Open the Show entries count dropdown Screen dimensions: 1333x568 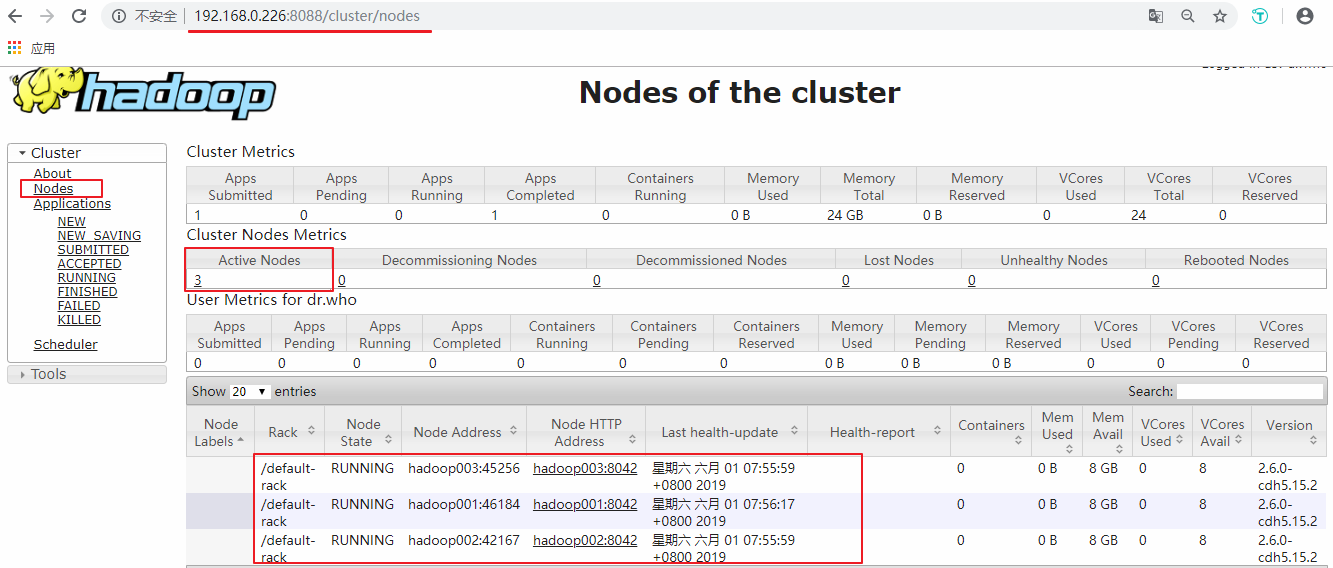click(x=250, y=391)
